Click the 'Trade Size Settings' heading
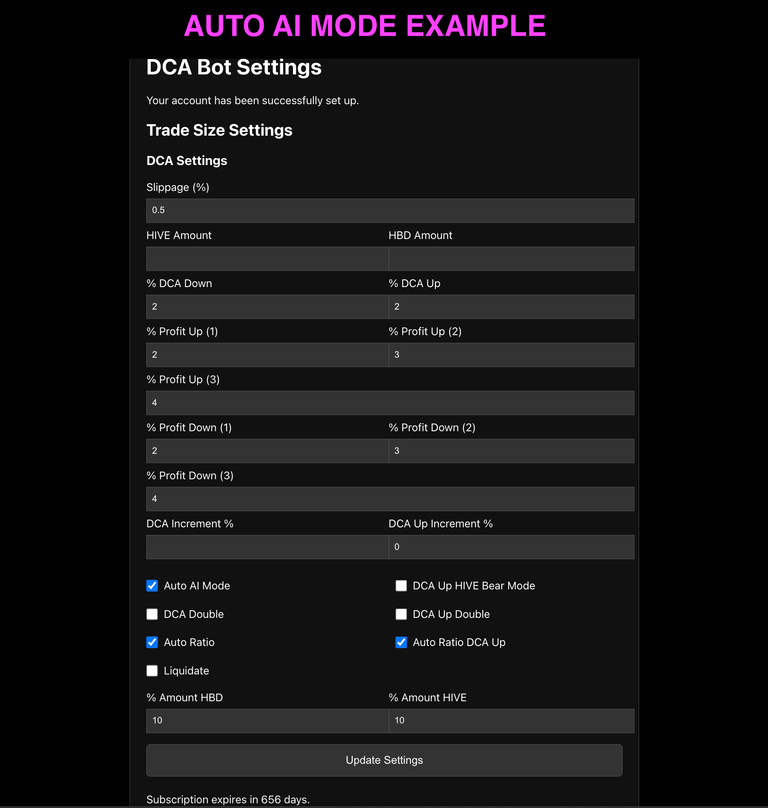This screenshot has width=768, height=808. point(220,130)
